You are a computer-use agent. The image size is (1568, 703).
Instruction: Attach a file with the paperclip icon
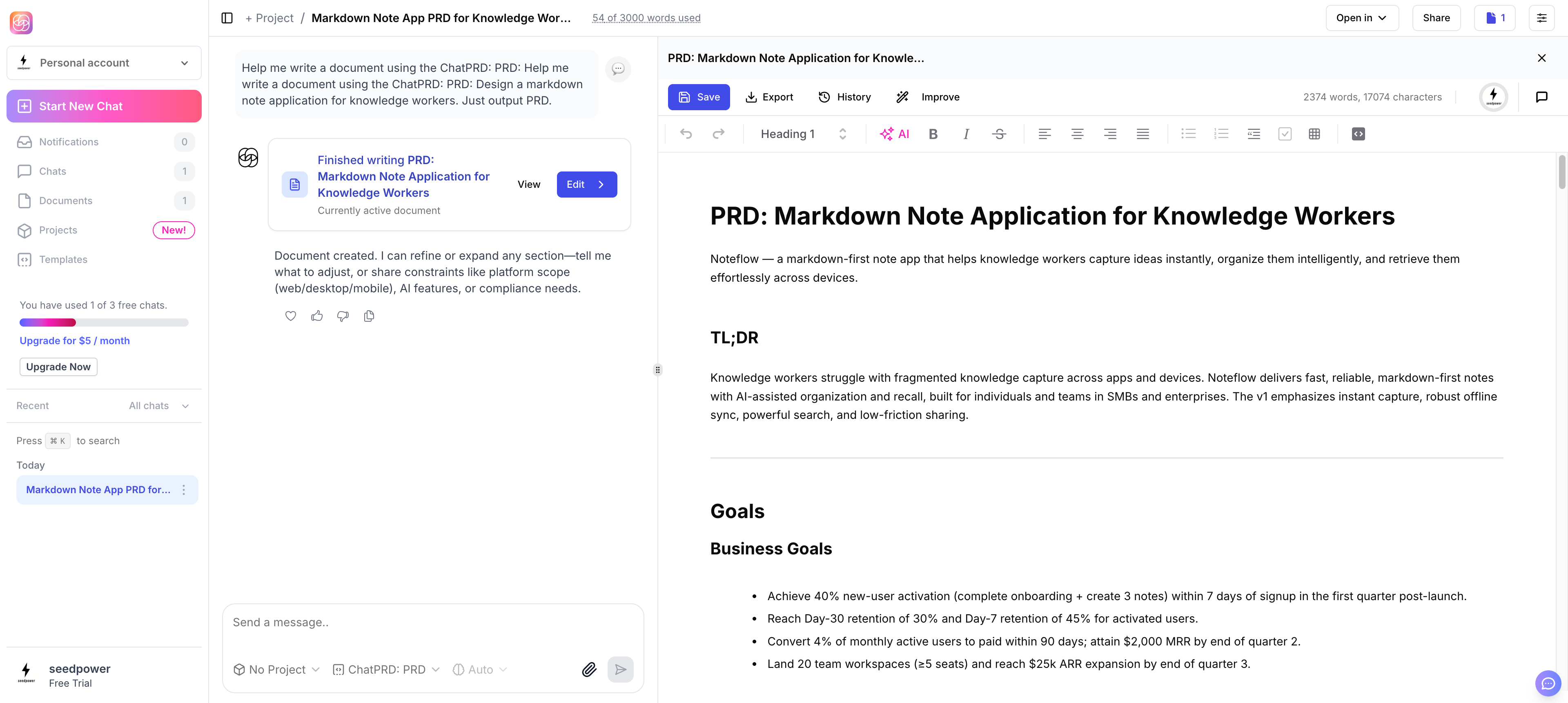click(588, 670)
